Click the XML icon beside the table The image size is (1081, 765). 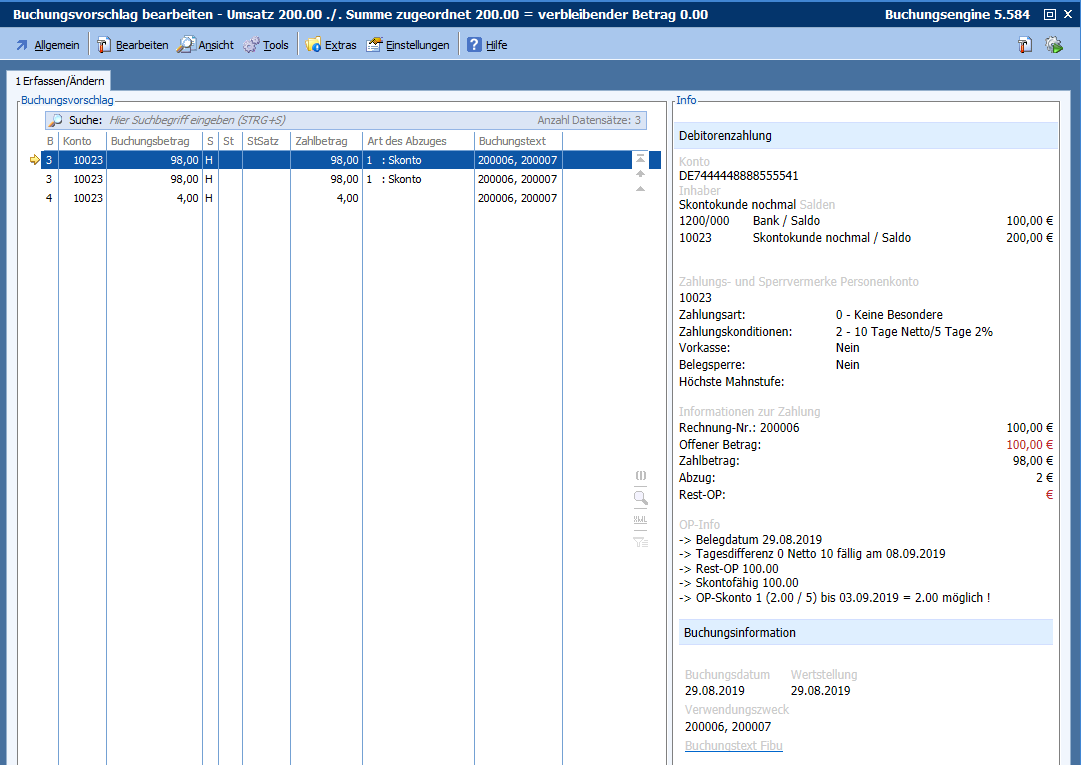640,520
